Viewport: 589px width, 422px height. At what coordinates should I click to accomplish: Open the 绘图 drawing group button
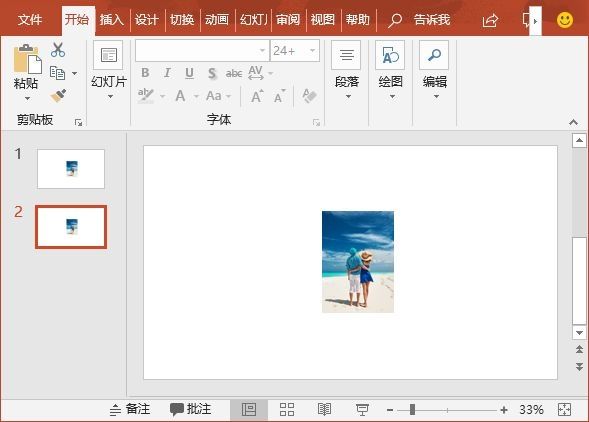(x=391, y=71)
